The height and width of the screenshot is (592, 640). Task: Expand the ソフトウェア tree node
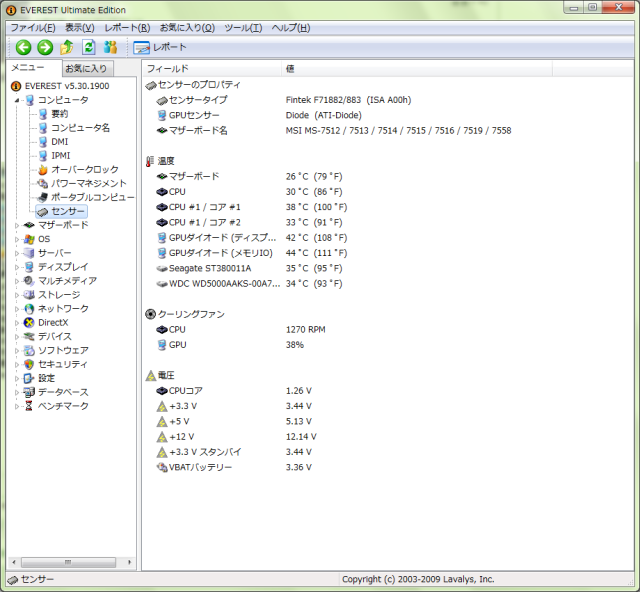point(17,350)
